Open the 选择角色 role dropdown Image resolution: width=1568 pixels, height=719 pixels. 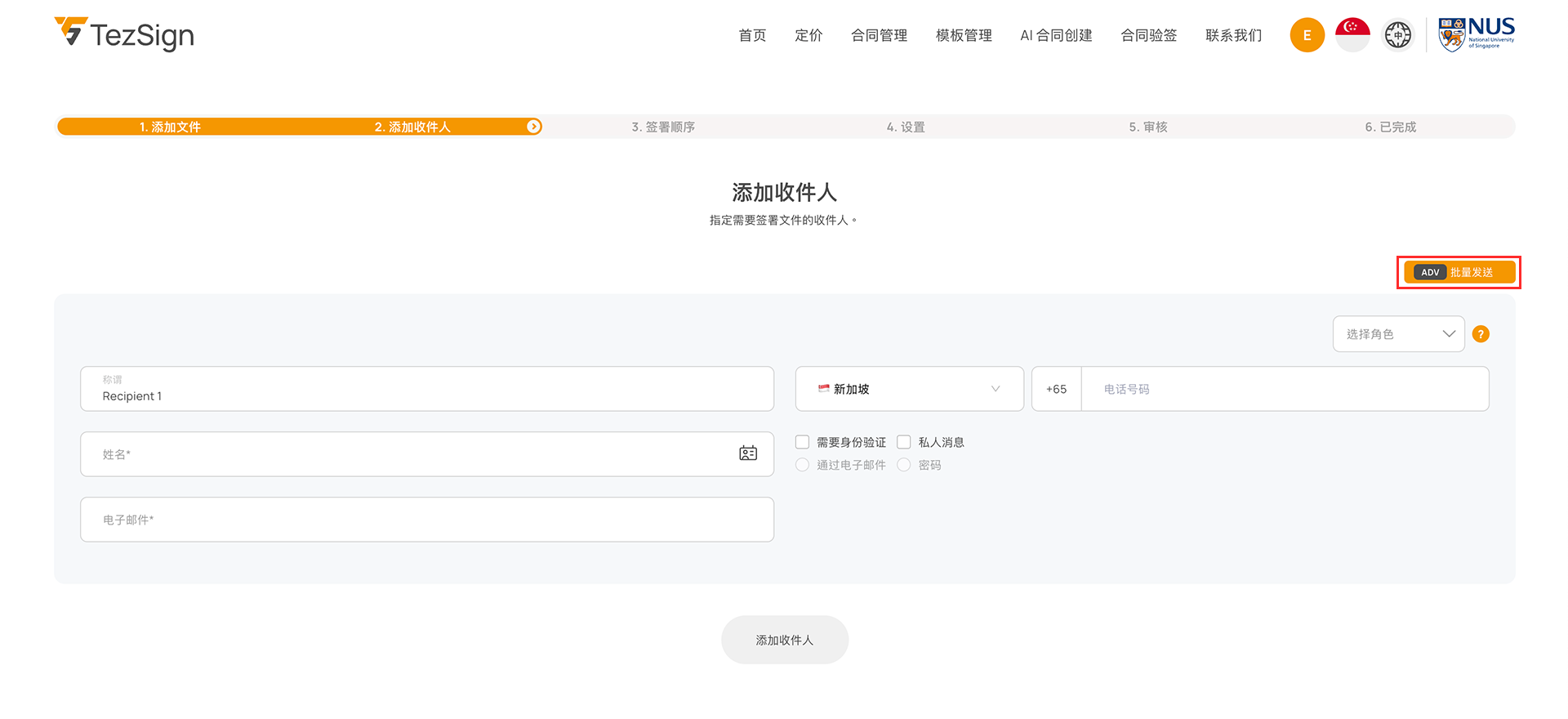pos(1398,334)
